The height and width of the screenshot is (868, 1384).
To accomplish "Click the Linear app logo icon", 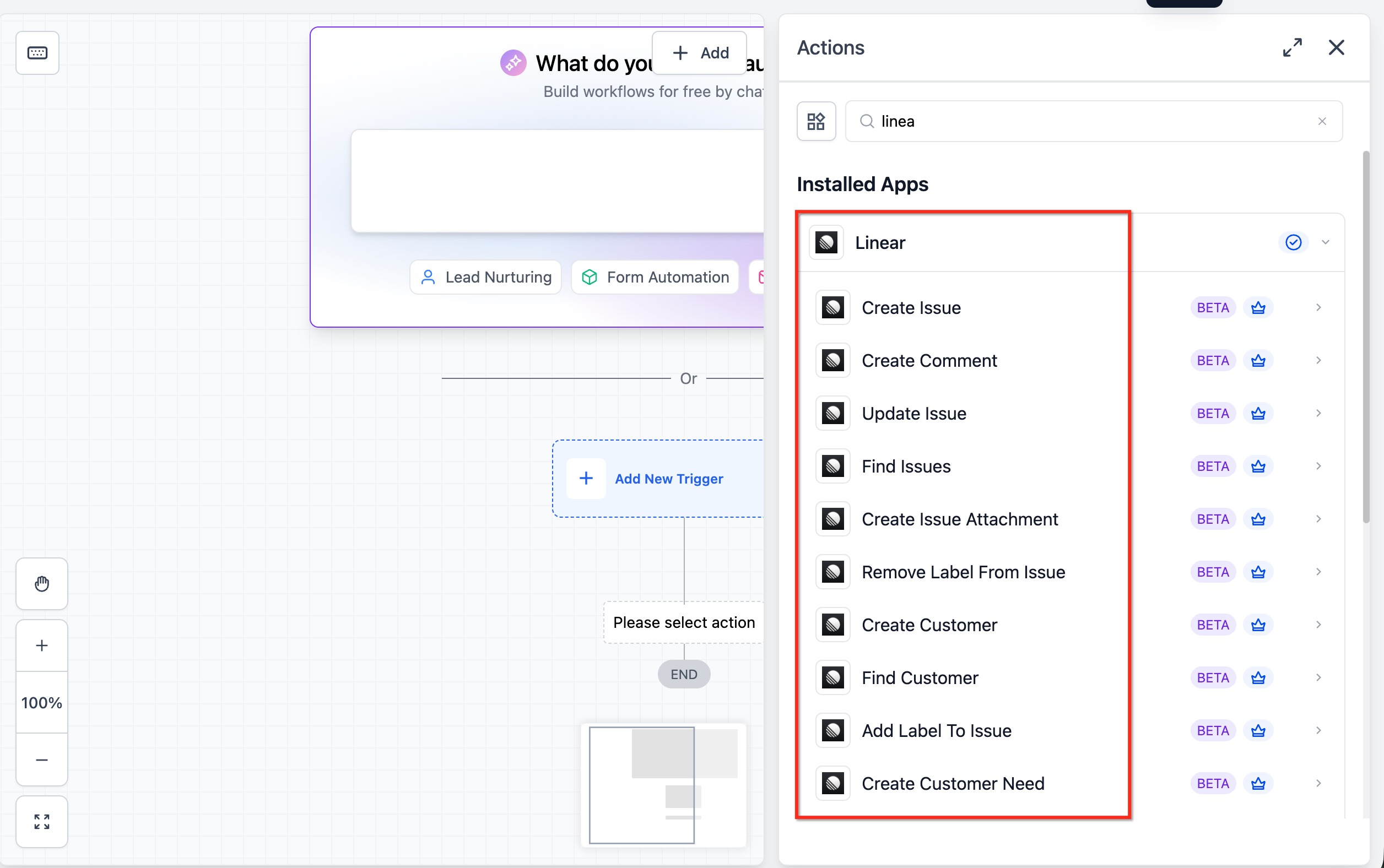I will click(826, 242).
